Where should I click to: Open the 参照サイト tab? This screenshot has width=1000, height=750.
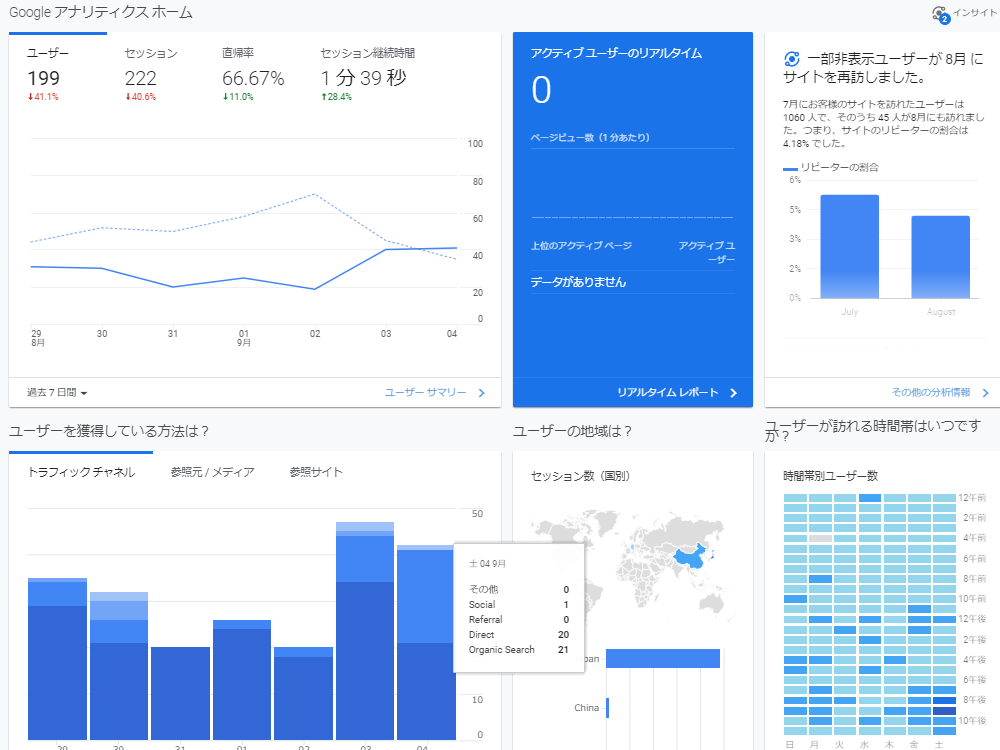coord(316,472)
